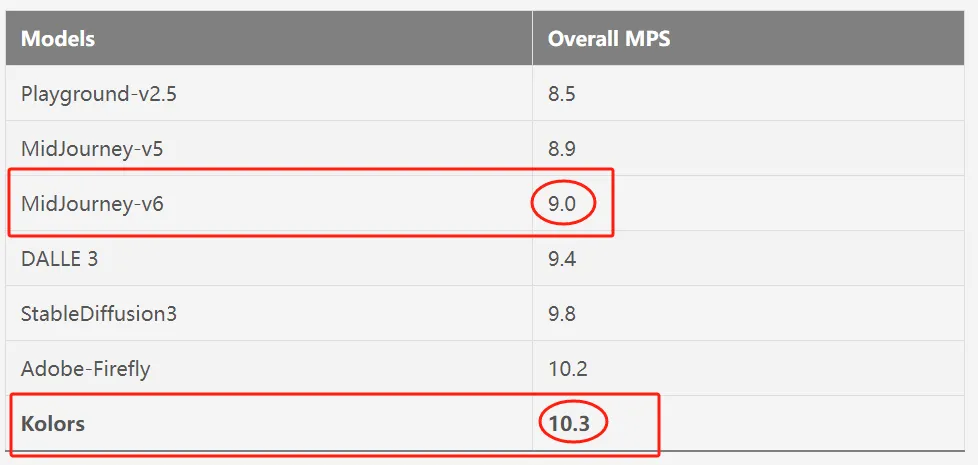Click the Overall MPS column header

click(608, 39)
